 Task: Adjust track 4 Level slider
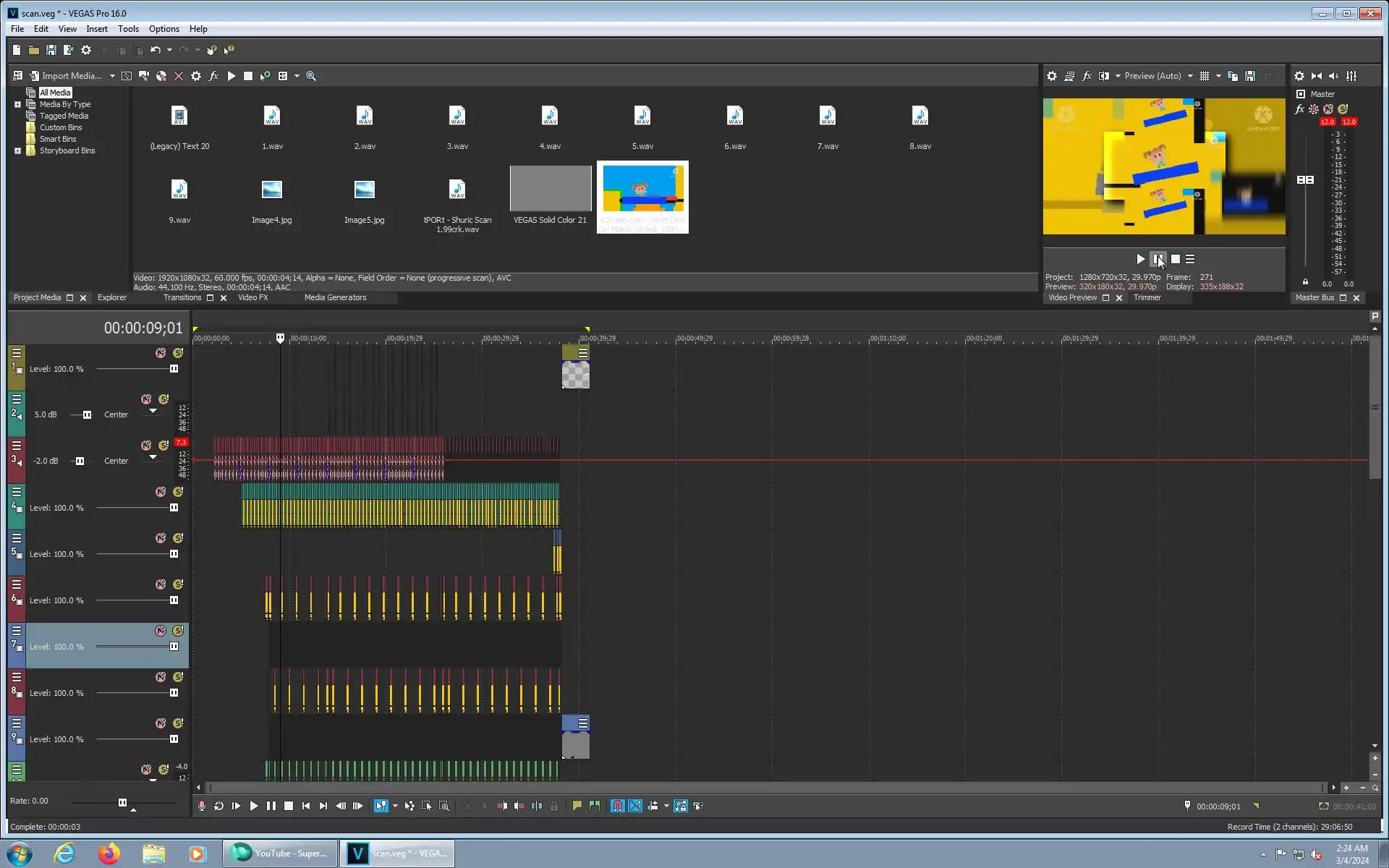pyautogui.click(x=174, y=508)
